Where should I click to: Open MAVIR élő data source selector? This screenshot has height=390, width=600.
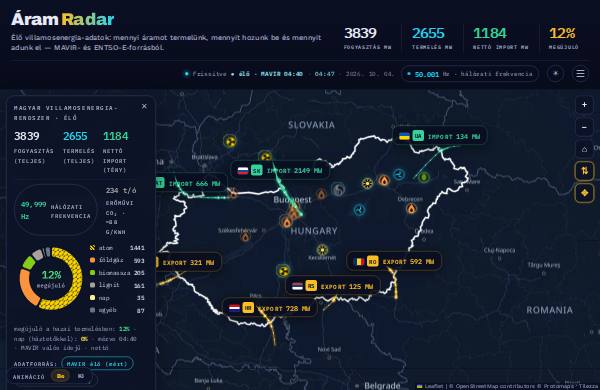click(x=98, y=364)
